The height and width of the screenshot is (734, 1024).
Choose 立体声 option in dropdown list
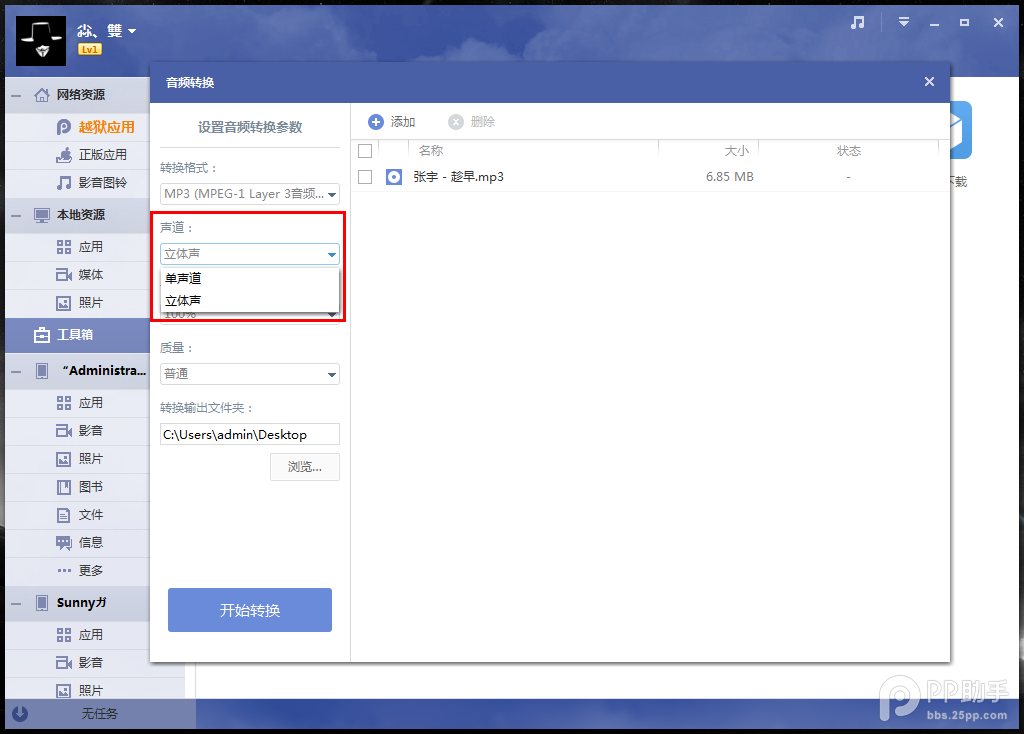(184, 300)
